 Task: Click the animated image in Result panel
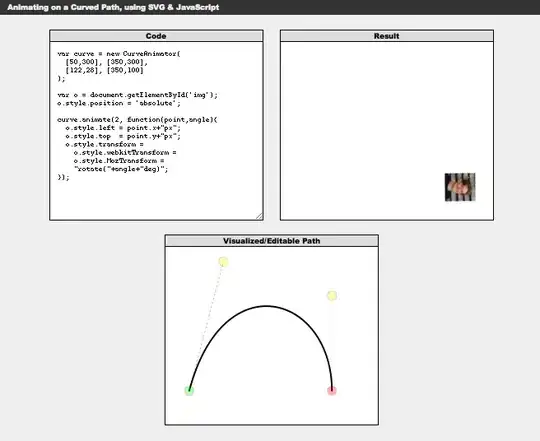click(460, 187)
